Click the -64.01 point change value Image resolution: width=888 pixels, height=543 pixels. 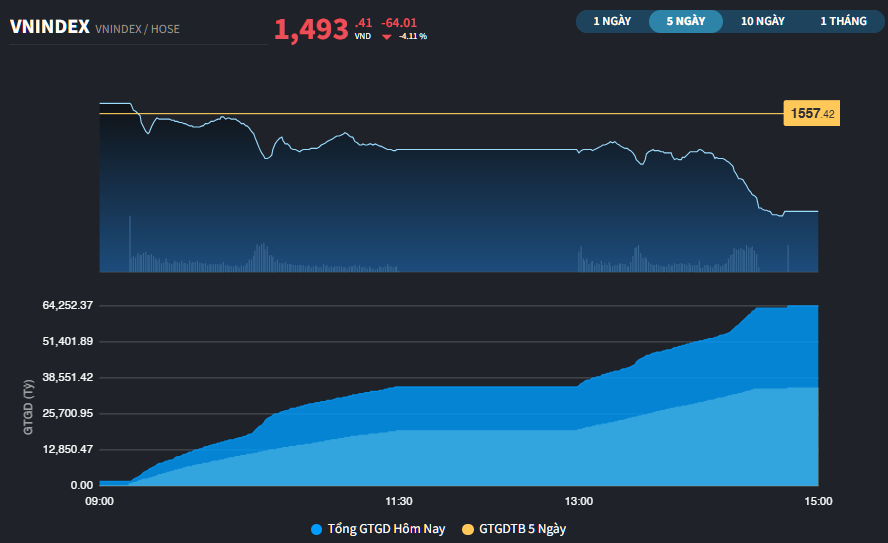point(399,22)
